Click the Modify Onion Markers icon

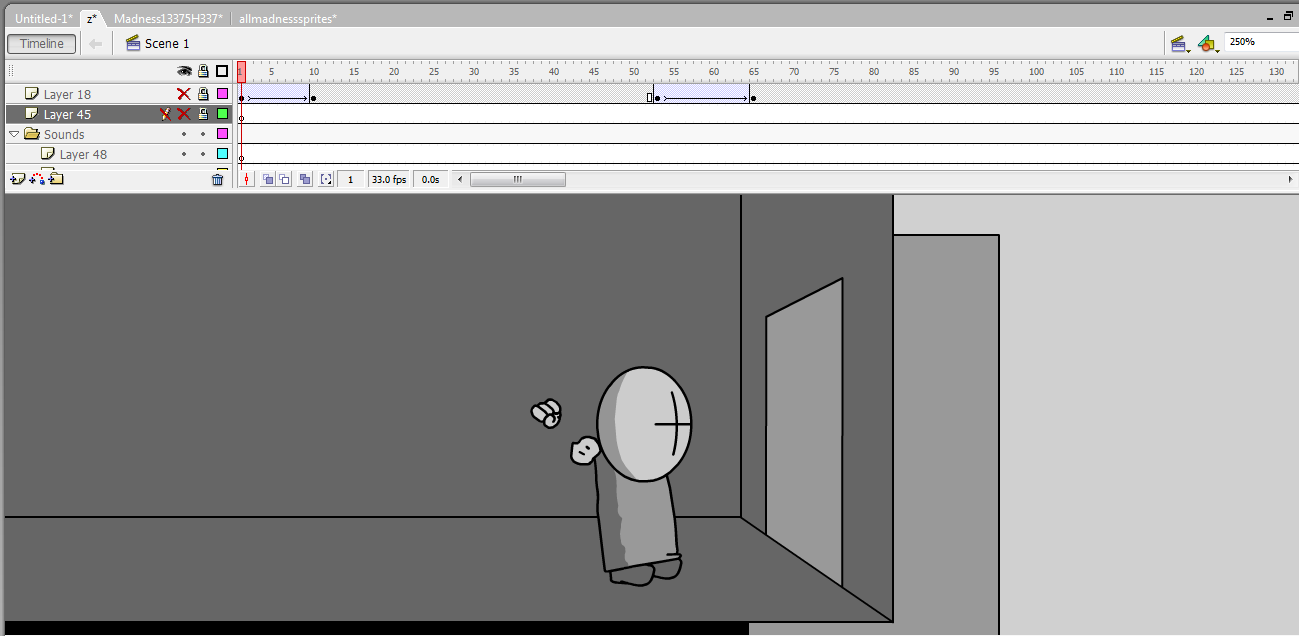coord(326,179)
